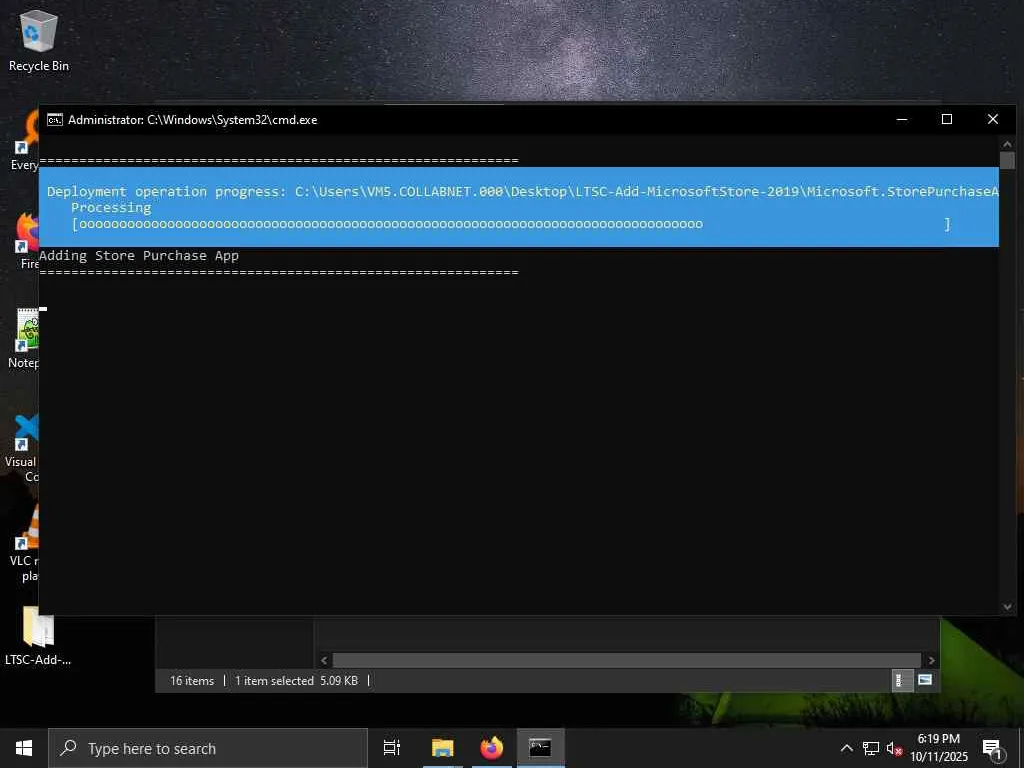The width and height of the screenshot is (1024, 768).
Task: Click the cmd.exe window title text
Action: point(193,120)
